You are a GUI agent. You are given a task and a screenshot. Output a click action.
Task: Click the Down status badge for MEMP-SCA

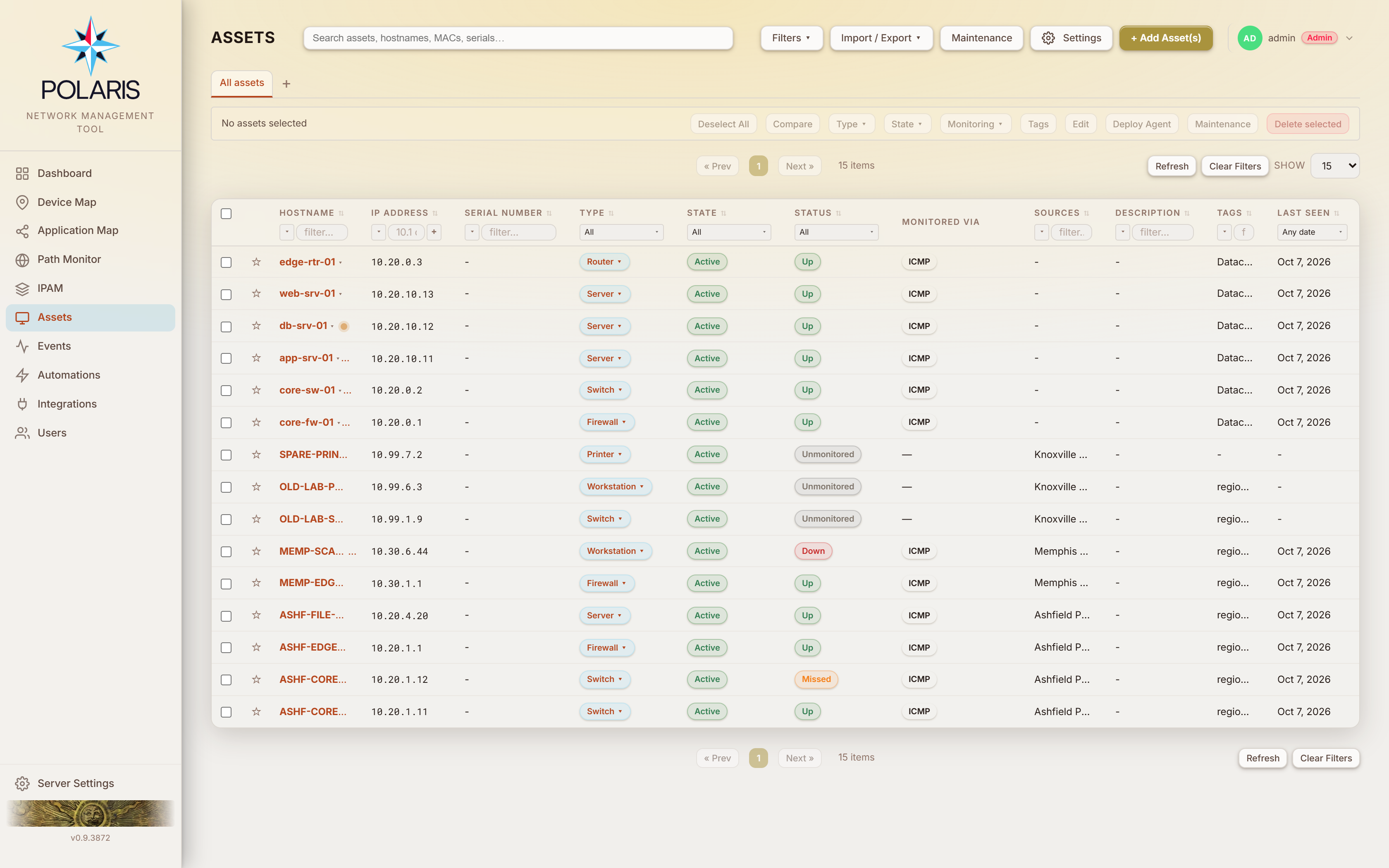813,551
